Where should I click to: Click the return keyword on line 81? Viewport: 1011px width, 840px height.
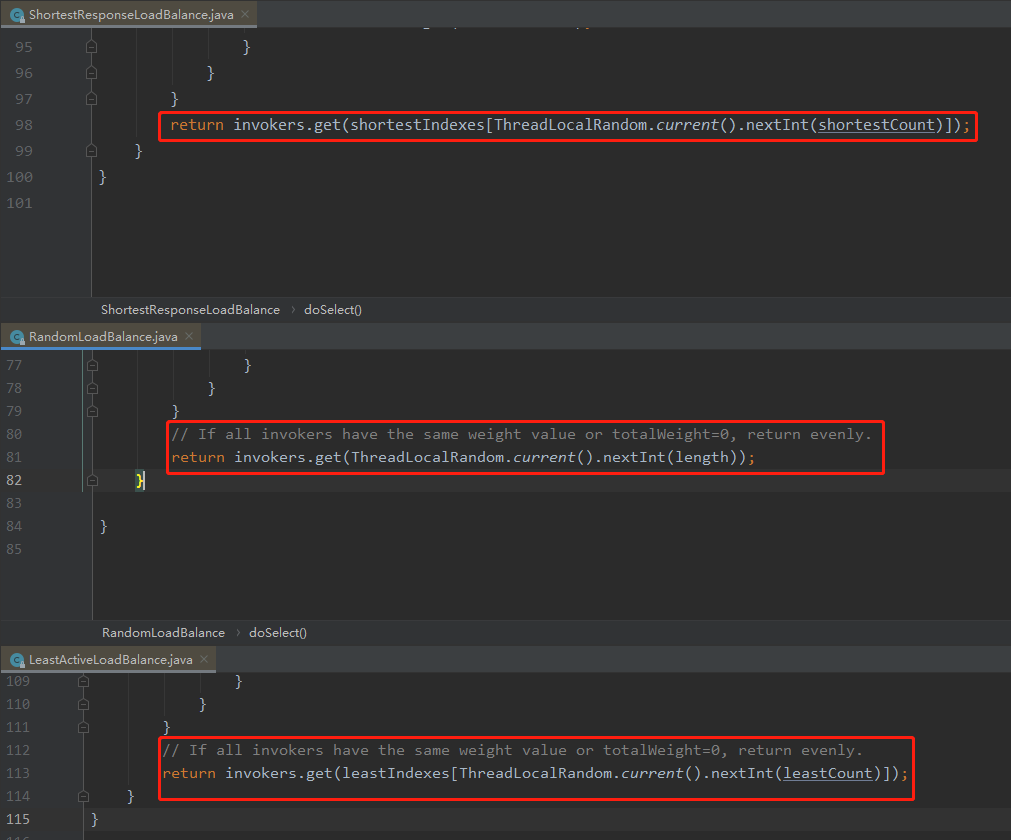point(198,457)
